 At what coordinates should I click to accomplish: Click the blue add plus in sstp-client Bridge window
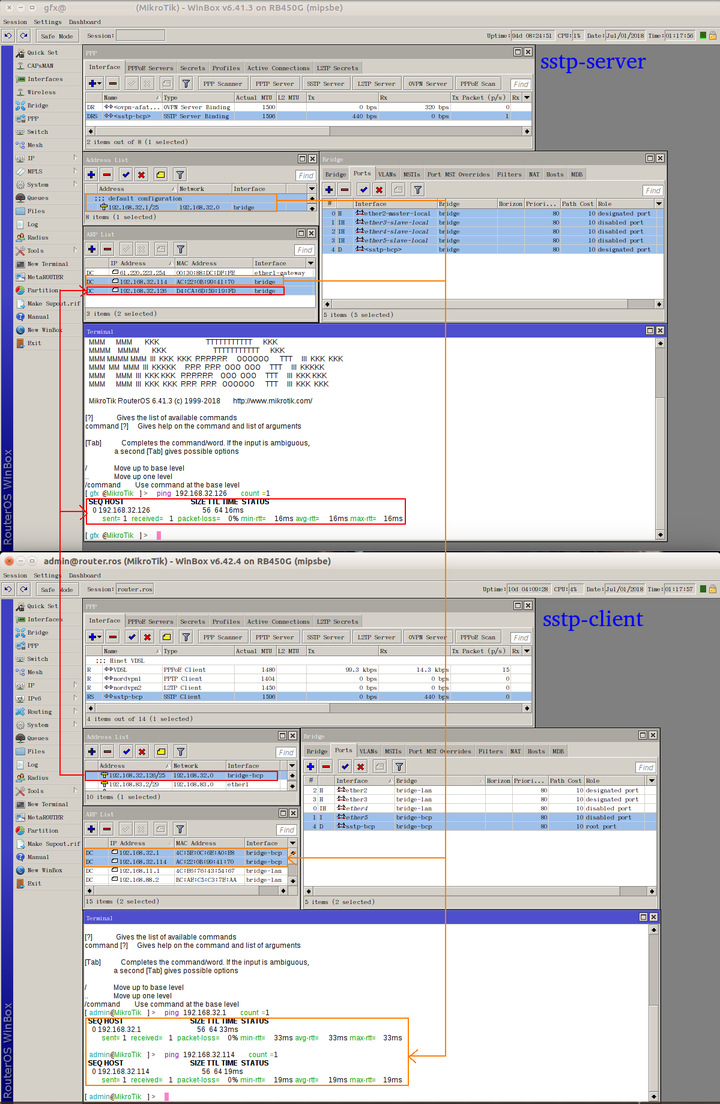click(310, 766)
